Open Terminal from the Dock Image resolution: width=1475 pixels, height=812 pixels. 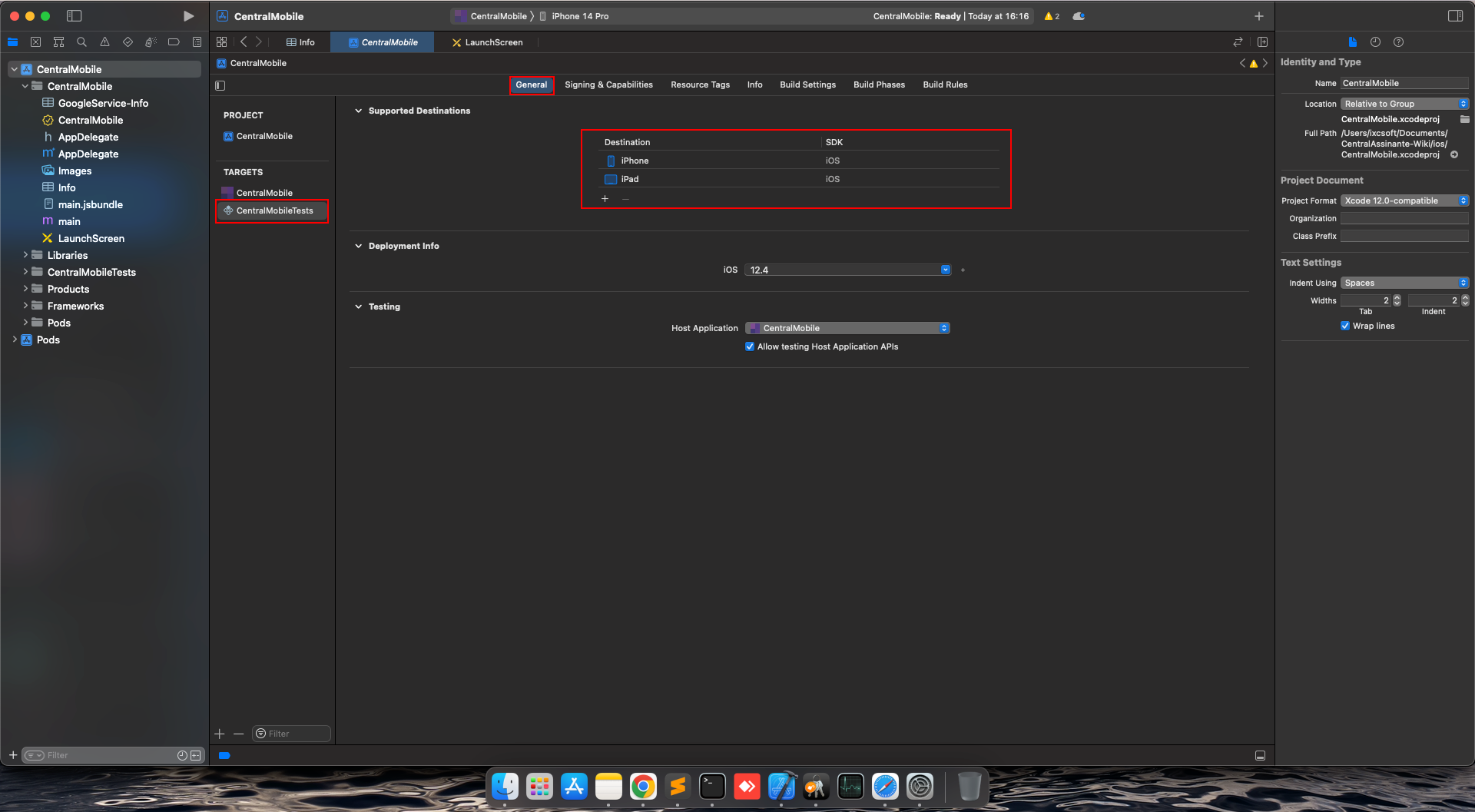712,787
